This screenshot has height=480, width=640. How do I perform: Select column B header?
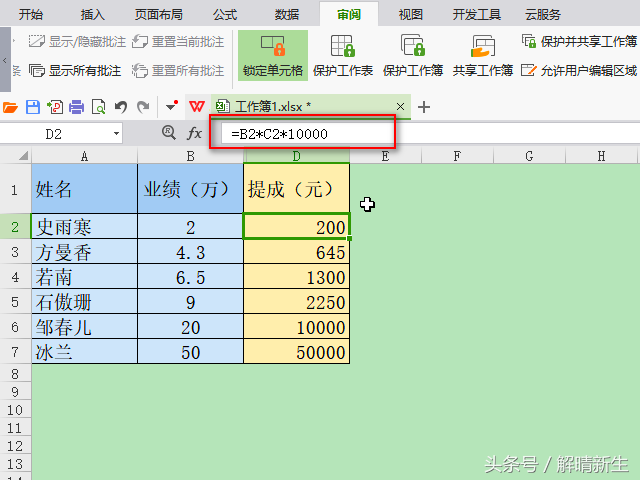point(191,156)
